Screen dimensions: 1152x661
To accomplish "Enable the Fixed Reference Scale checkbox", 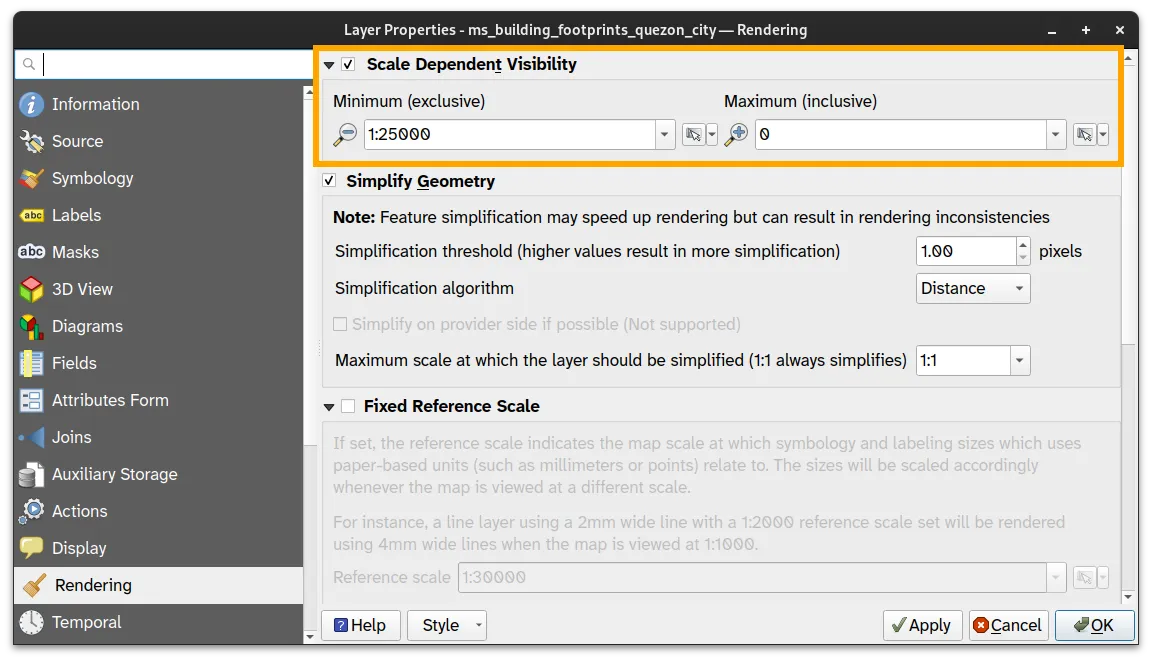I will pyautogui.click(x=348, y=406).
